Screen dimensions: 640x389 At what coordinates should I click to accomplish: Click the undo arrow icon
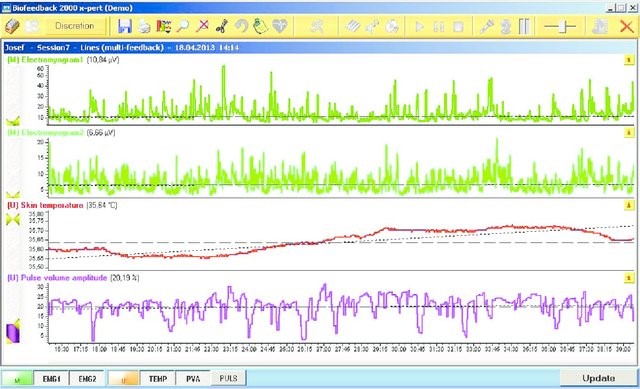(241, 27)
